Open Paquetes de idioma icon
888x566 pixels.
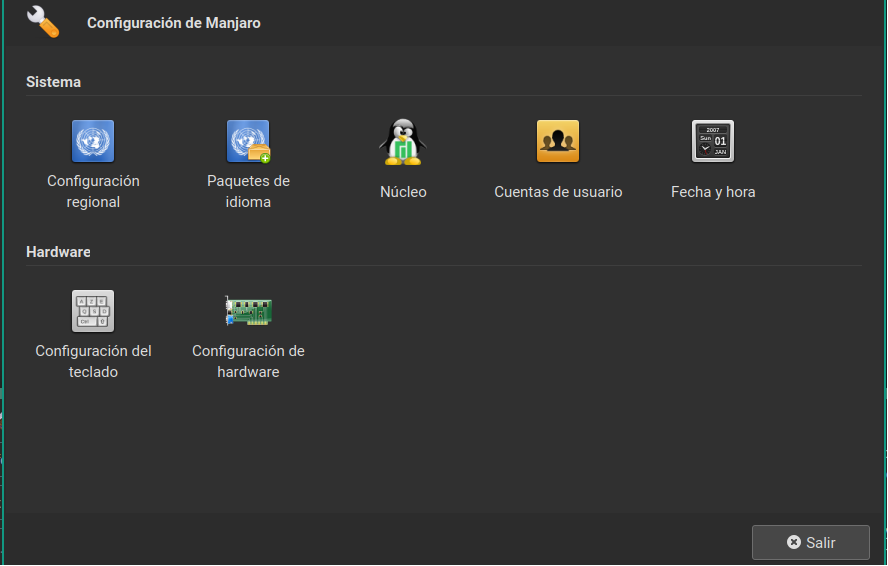tap(248, 141)
